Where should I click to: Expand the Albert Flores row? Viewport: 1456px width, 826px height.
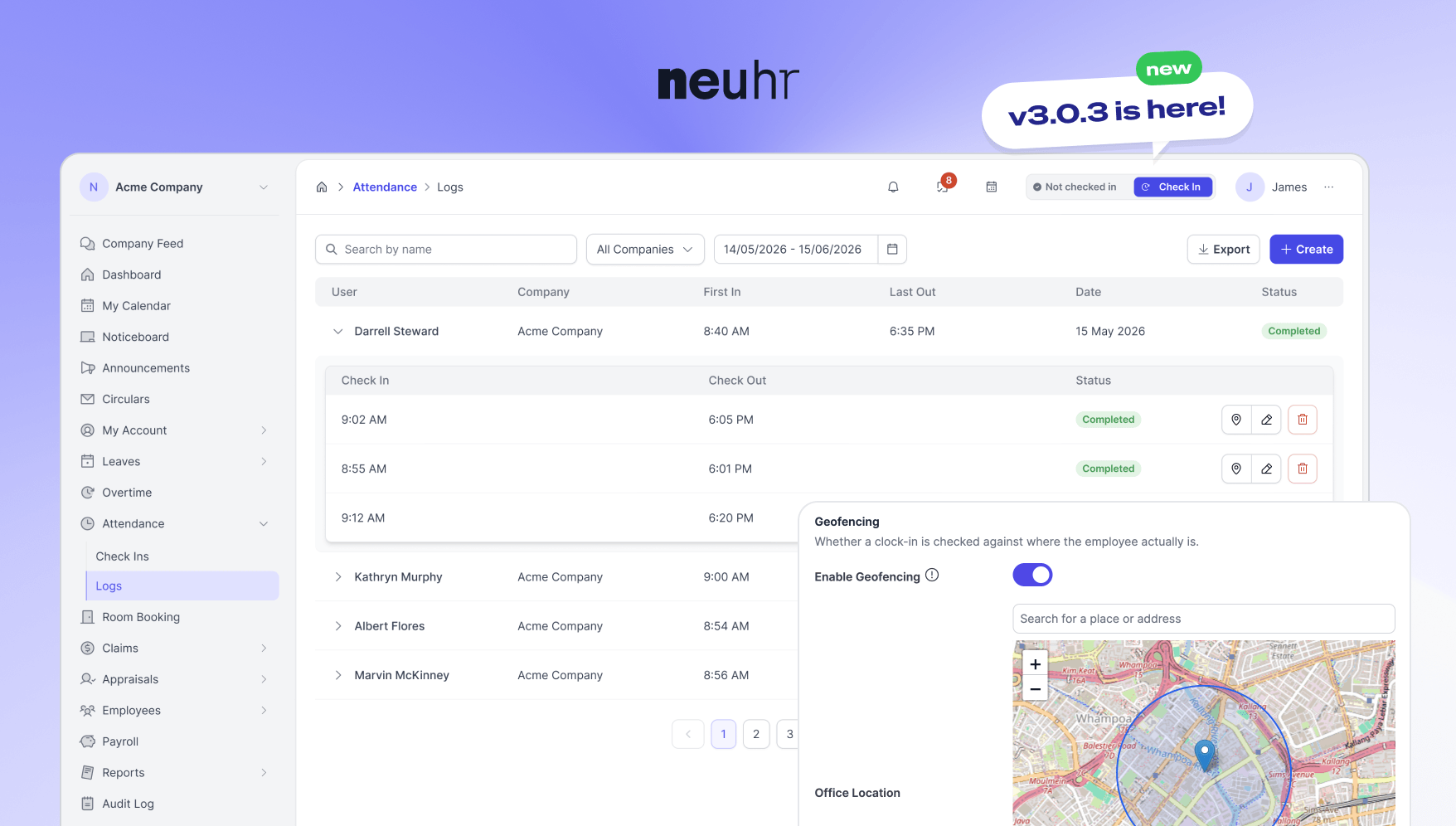[337, 626]
